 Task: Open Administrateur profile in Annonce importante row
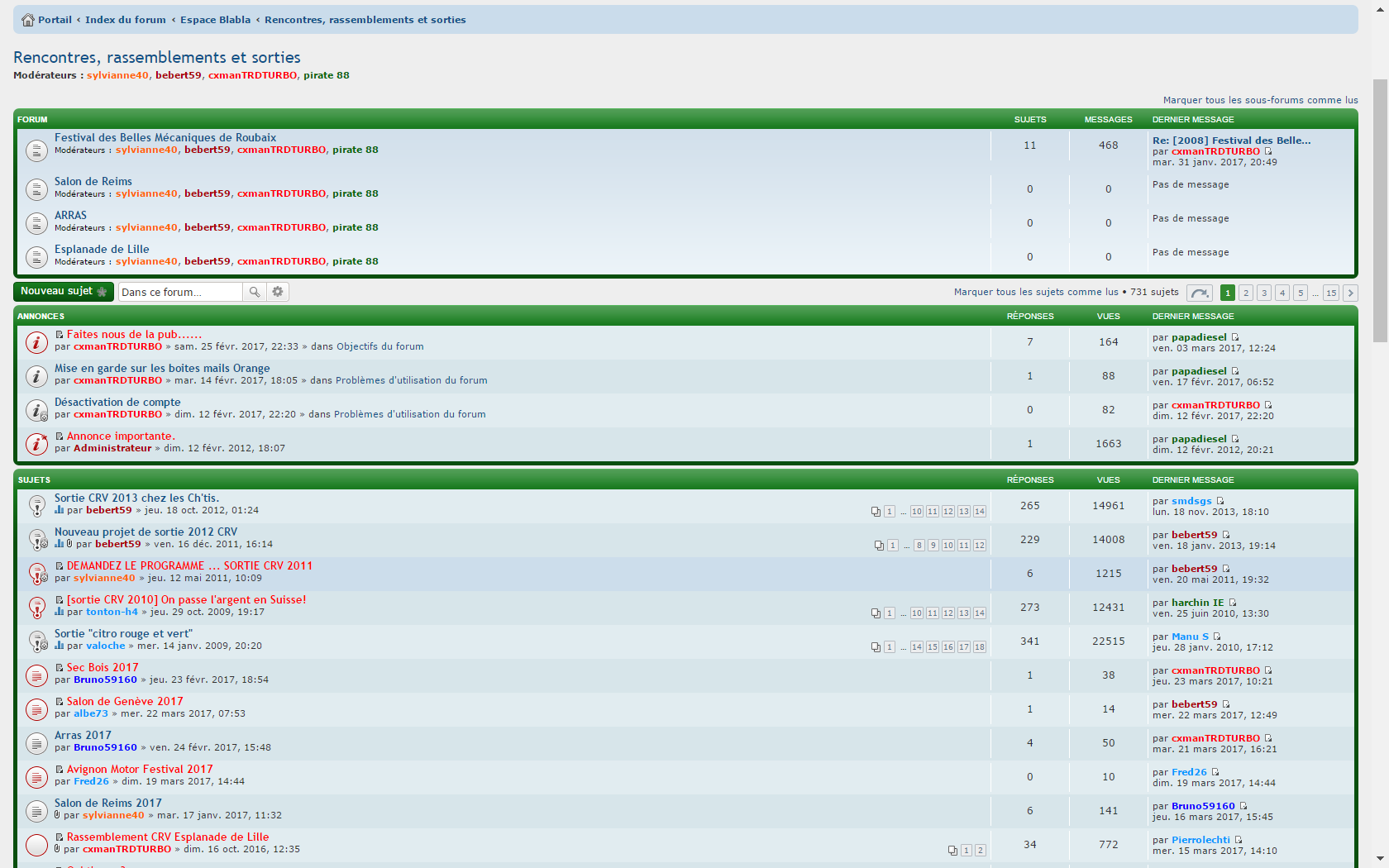[x=112, y=449]
